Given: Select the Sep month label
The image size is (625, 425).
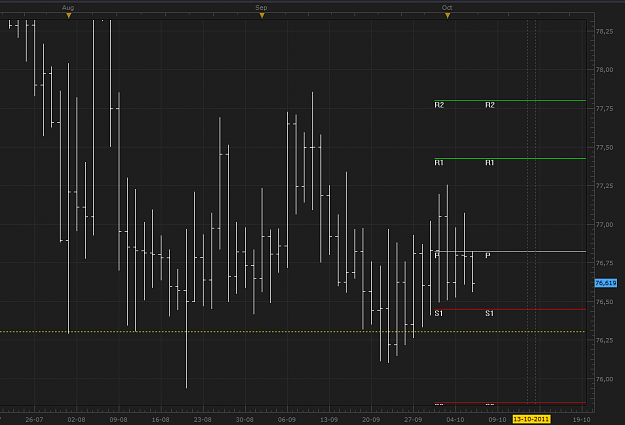Looking at the screenshot, I should tap(261, 8).
